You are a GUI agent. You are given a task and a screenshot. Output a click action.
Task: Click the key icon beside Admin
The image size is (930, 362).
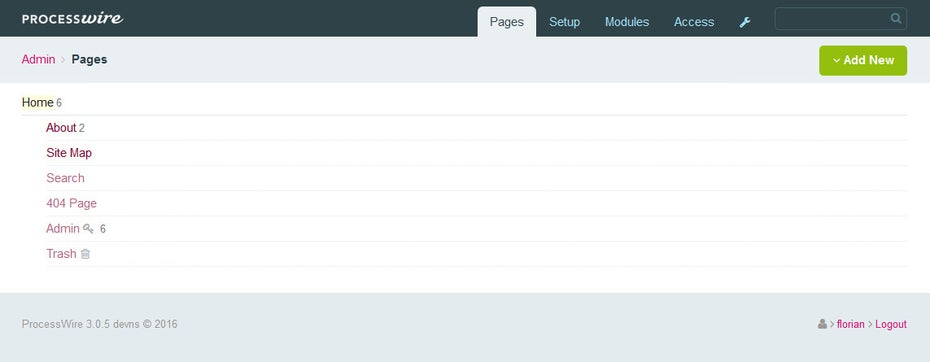tap(88, 228)
